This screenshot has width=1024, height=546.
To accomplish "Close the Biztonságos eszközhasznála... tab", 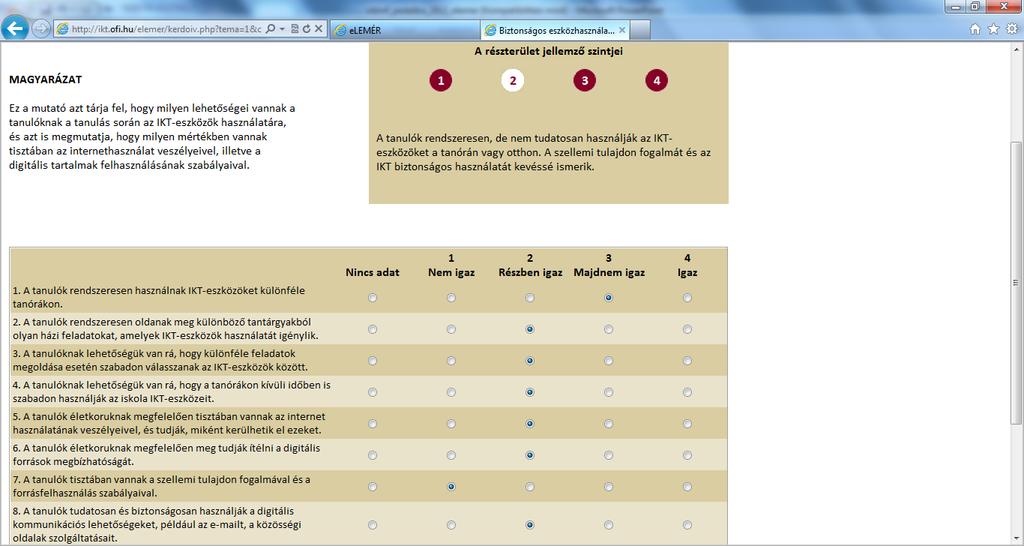I will click(622, 30).
